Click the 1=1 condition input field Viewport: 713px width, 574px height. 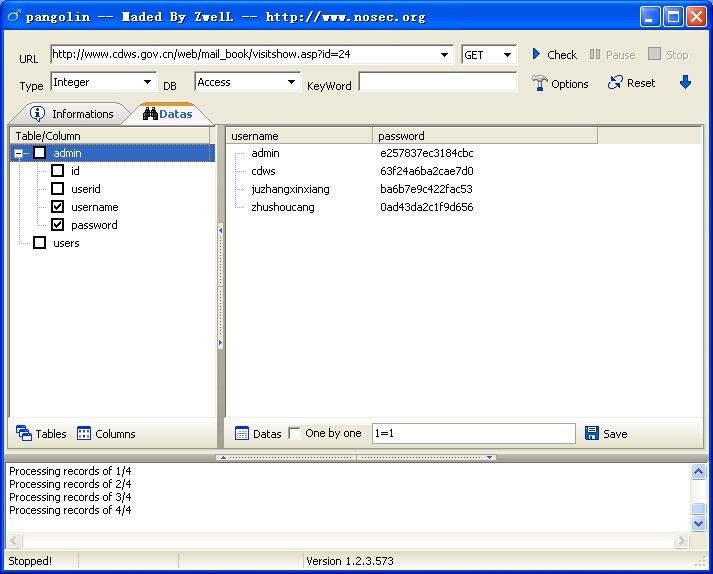[474, 433]
